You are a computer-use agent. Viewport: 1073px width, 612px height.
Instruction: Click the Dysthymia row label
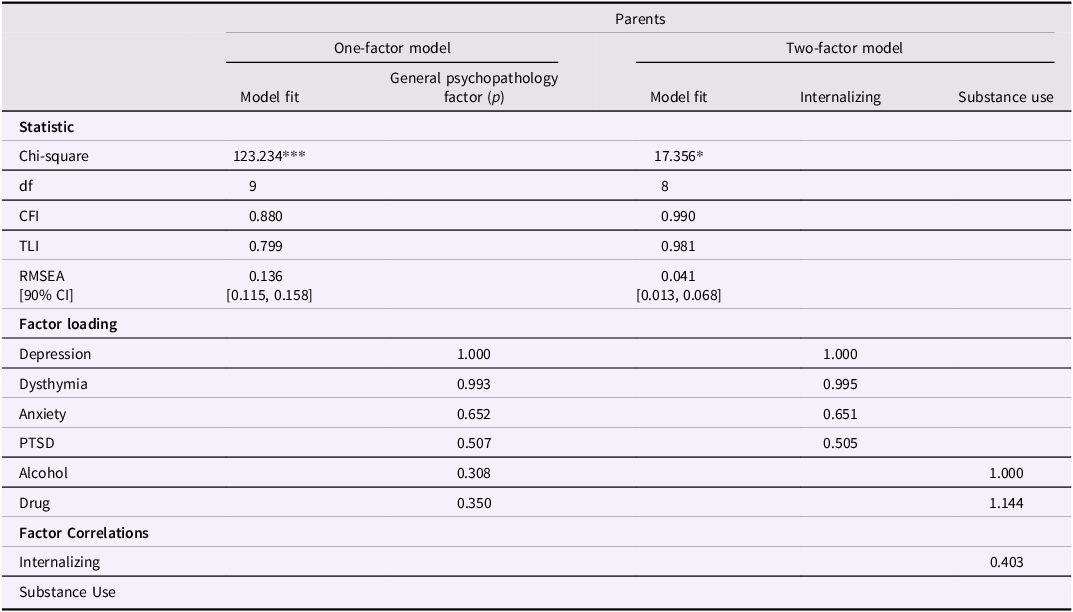point(54,384)
